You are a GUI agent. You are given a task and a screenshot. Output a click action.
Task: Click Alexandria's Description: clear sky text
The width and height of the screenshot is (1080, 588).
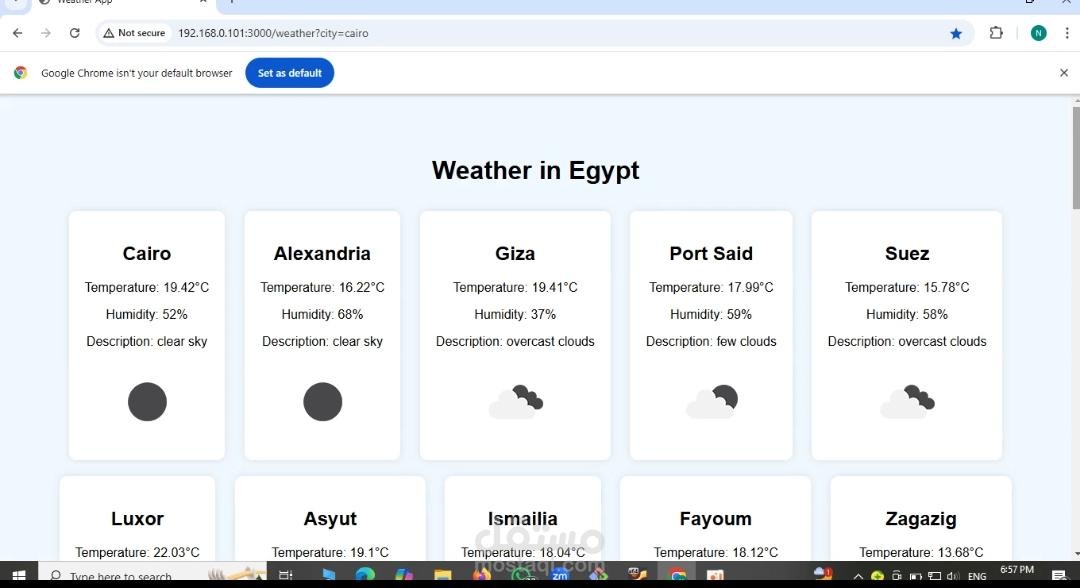[322, 342]
